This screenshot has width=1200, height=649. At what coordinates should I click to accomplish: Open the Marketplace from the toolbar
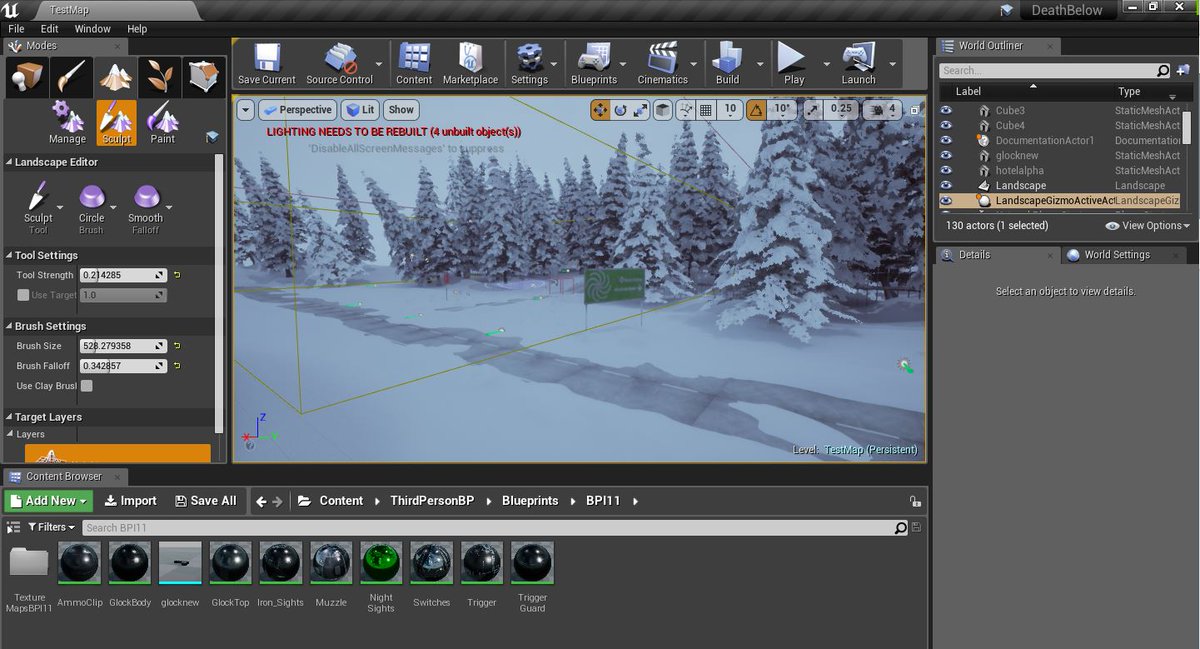pos(470,64)
